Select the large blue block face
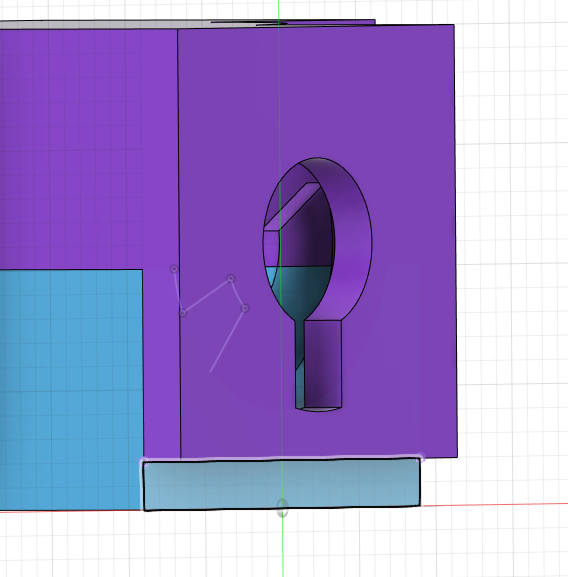The height and width of the screenshot is (577, 568). click(71, 390)
